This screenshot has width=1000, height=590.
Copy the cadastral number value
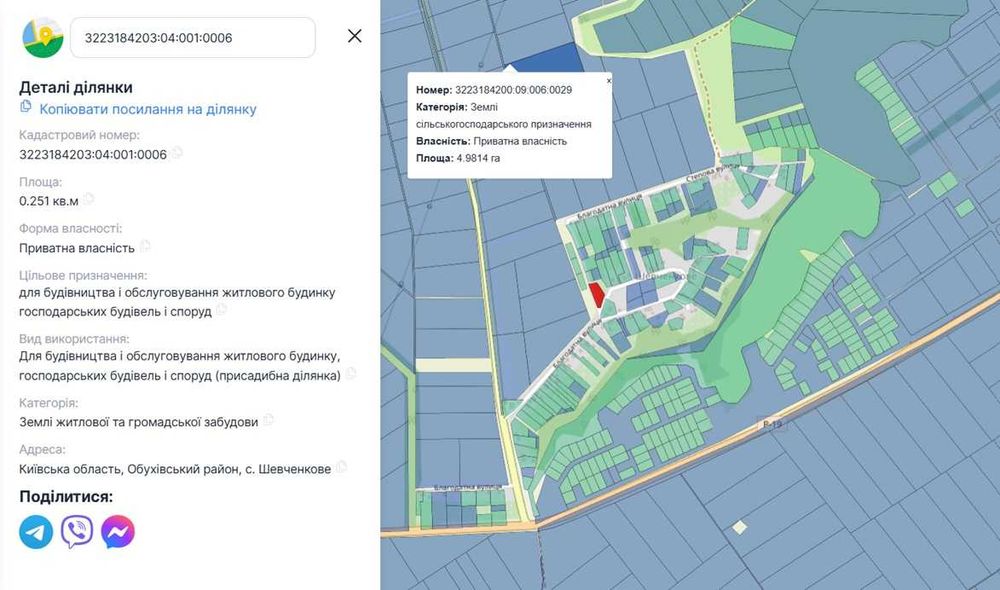177,152
